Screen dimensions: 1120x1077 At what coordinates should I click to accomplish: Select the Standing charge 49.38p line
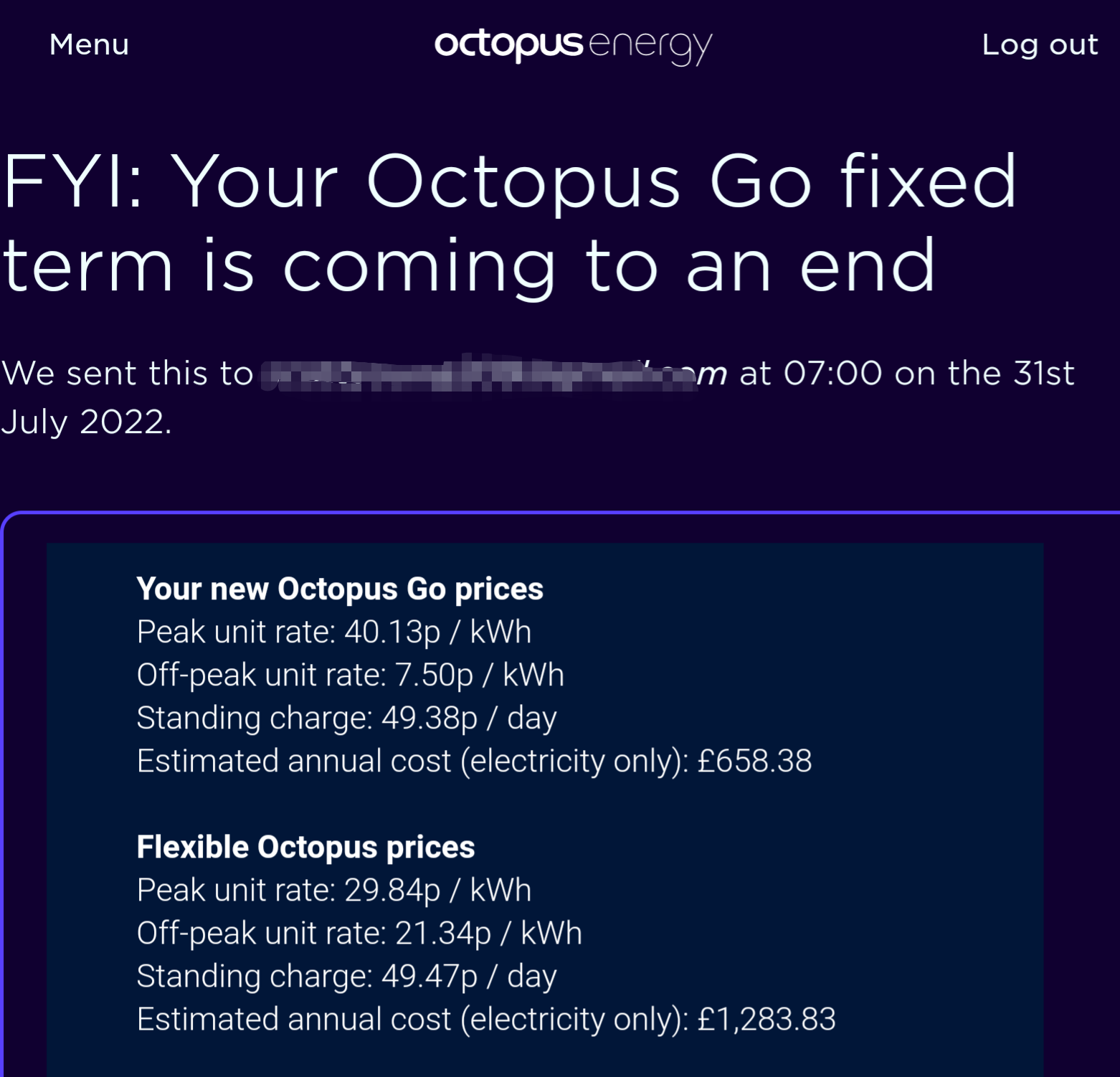[x=346, y=718]
